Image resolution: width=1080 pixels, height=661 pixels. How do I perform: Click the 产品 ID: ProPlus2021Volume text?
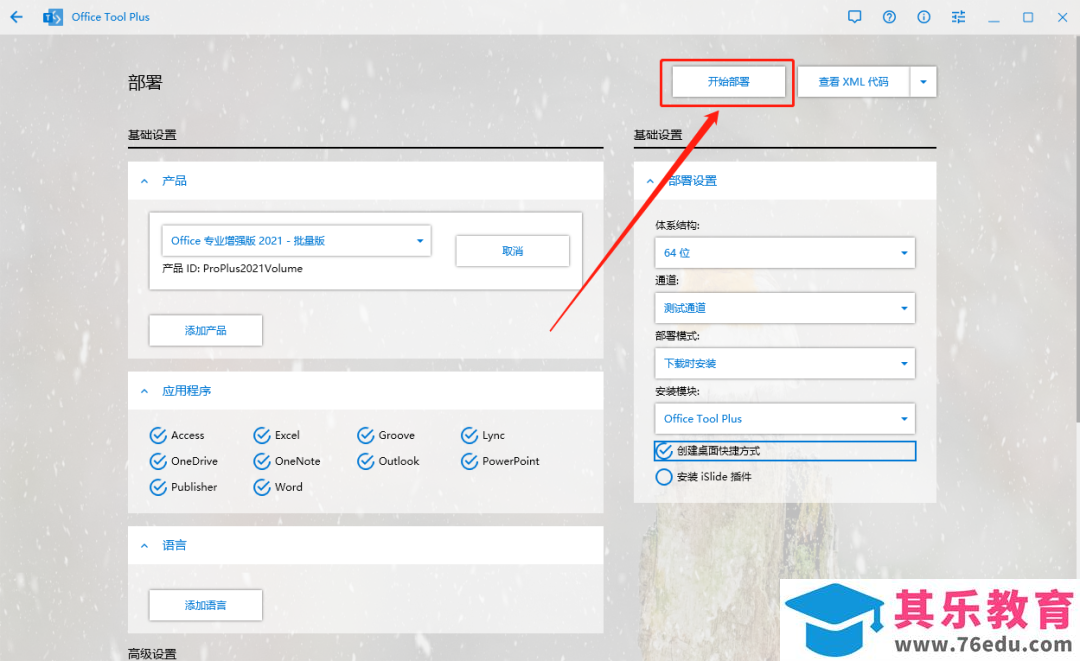coord(233,269)
